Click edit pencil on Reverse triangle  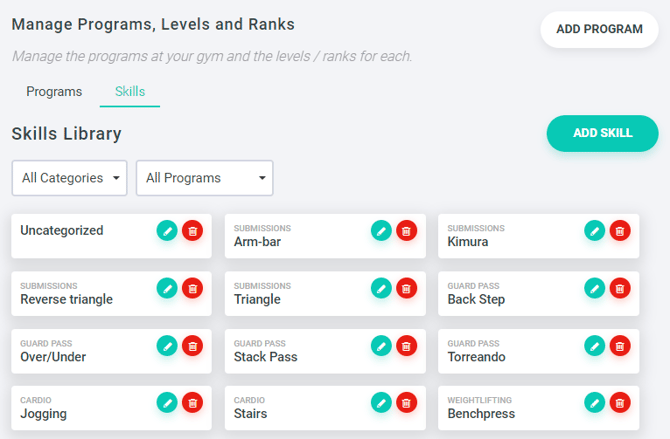pyautogui.click(x=167, y=289)
